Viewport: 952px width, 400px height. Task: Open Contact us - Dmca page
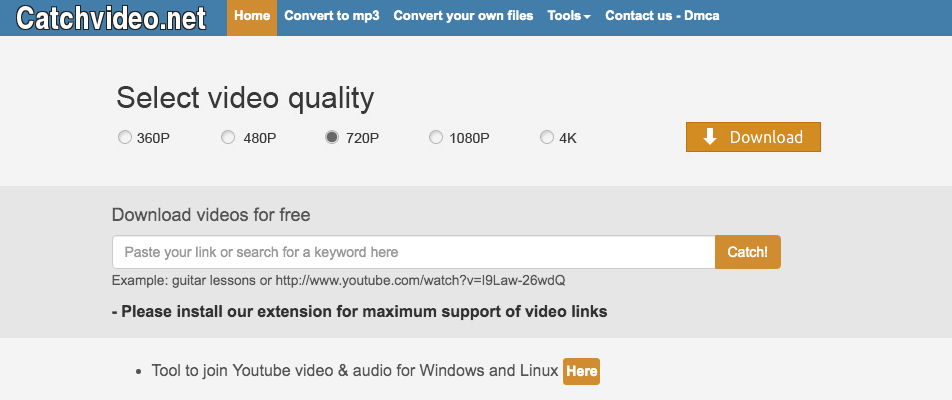pos(661,16)
